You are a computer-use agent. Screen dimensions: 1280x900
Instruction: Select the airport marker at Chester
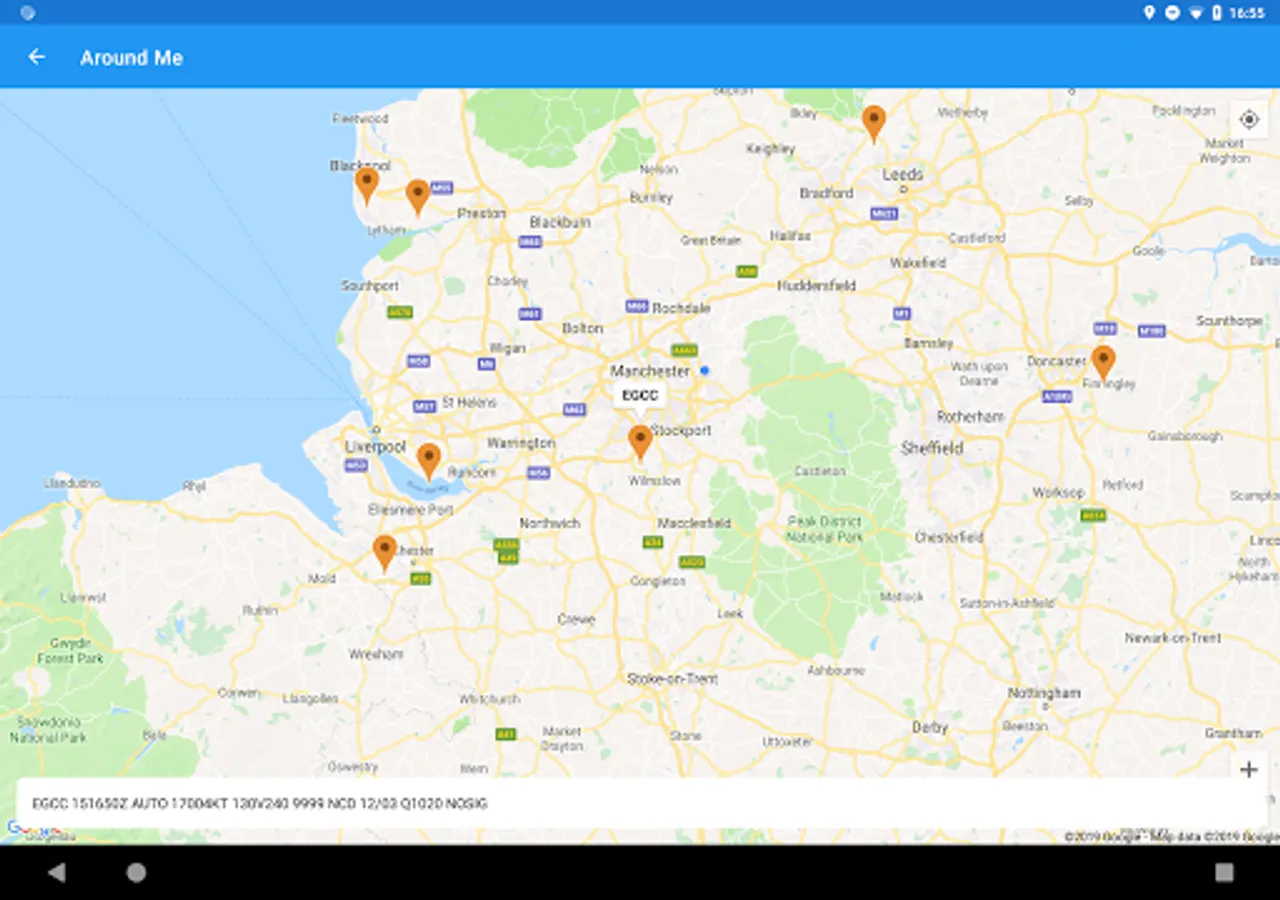[x=385, y=553]
